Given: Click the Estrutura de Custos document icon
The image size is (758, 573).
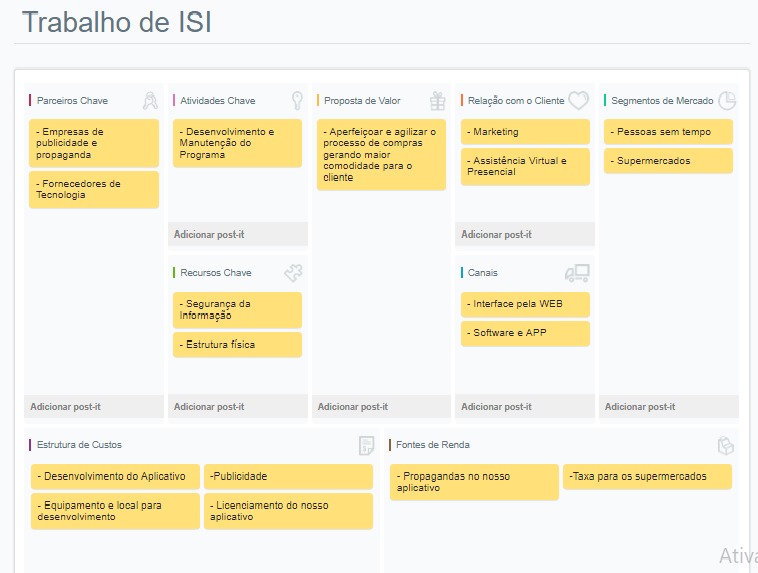Looking at the screenshot, I should pos(366,445).
